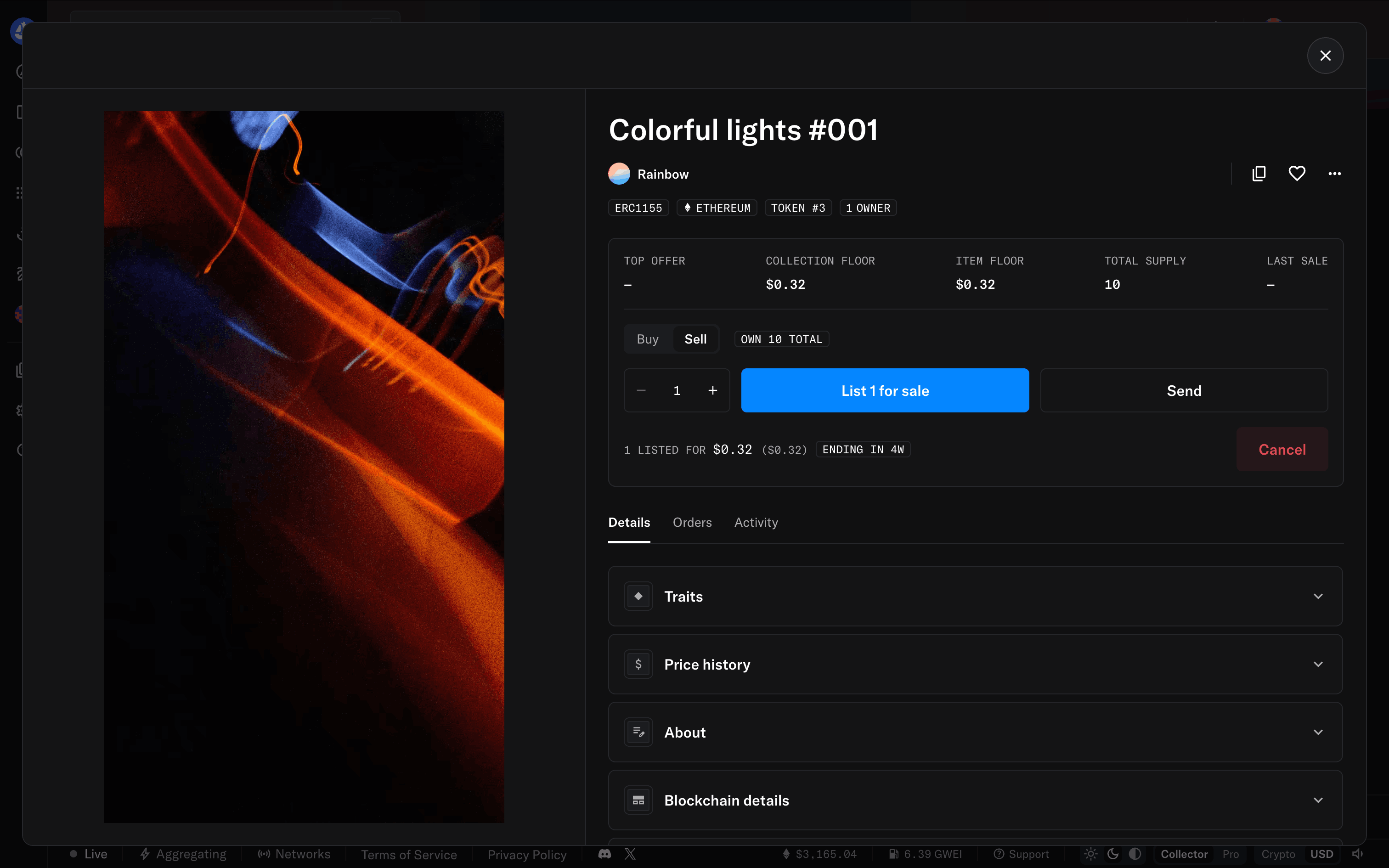1389x868 pixels.
Task: Cancel the existing $0.32 listing
Action: point(1282,450)
